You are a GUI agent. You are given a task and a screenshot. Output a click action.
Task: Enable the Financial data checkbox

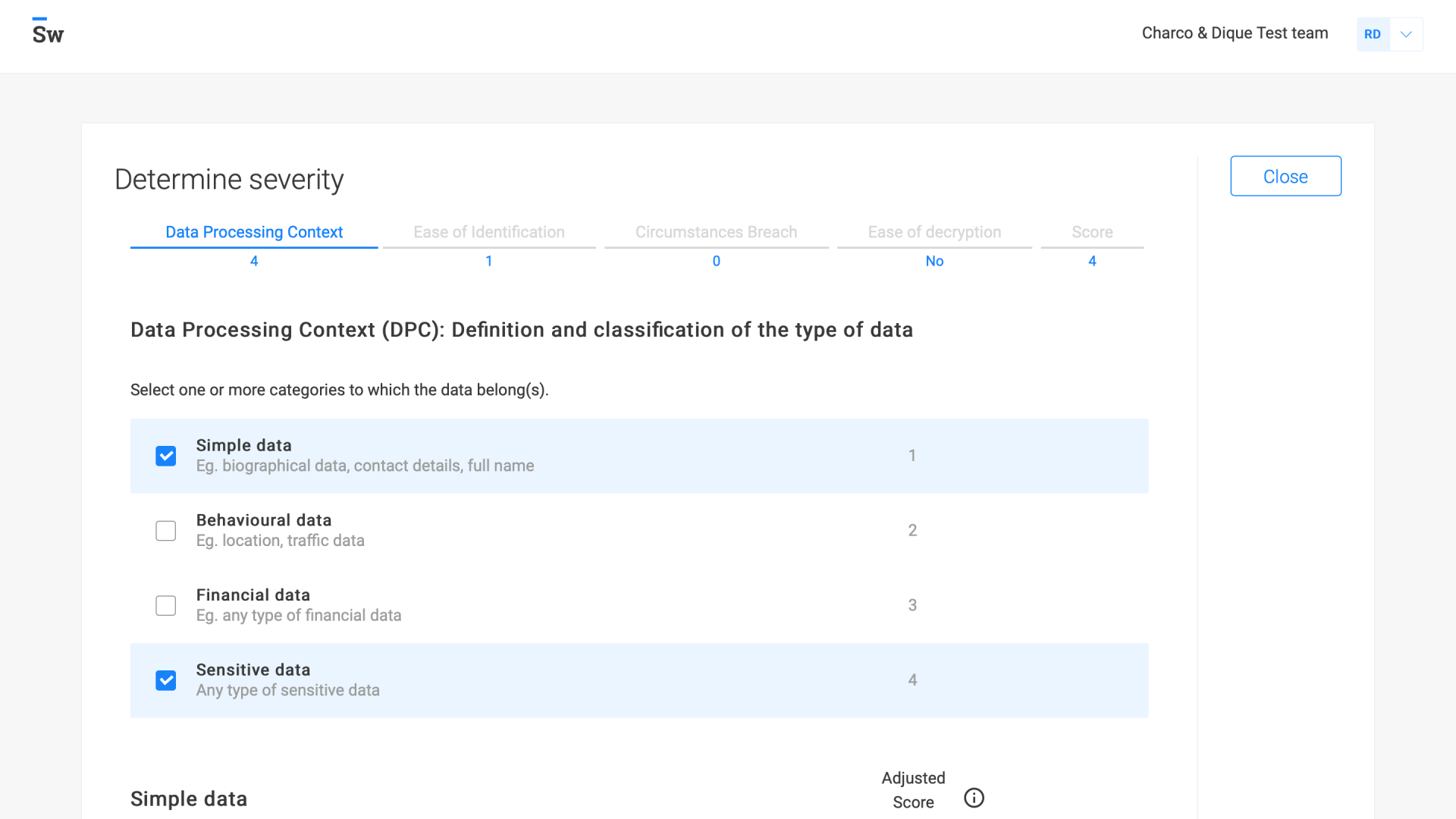pyautogui.click(x=165, y=605)
